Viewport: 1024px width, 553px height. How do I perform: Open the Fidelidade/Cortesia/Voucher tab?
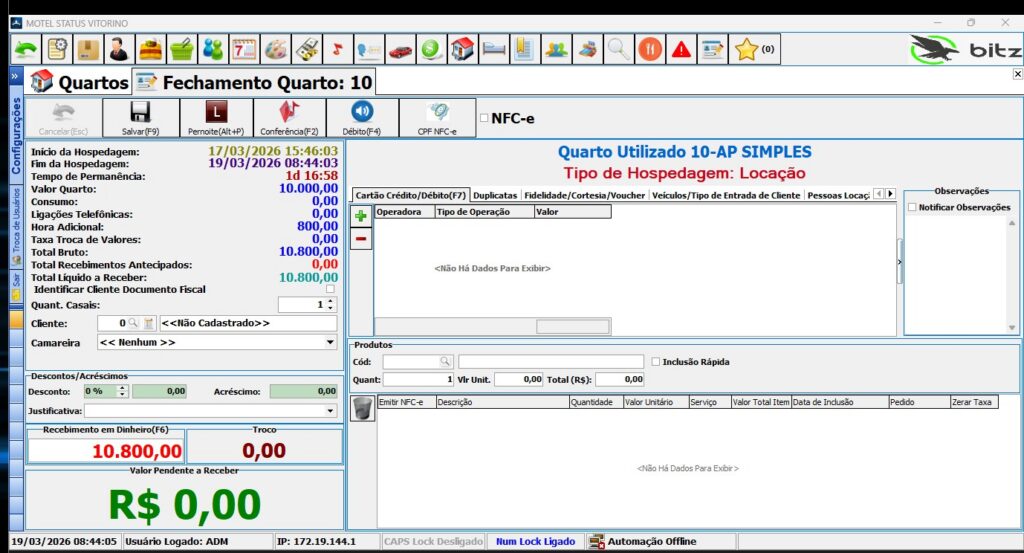[x=584, y=195]
